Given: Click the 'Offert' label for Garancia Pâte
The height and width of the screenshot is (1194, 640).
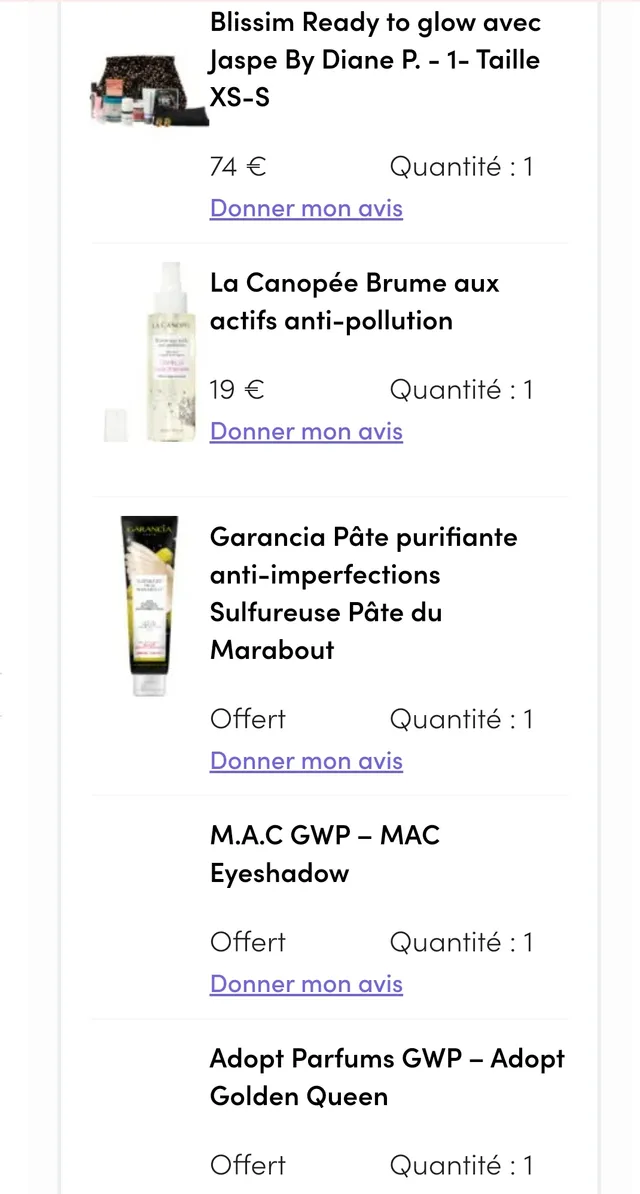Looking at the screenshot, I should tap(248, 719).
